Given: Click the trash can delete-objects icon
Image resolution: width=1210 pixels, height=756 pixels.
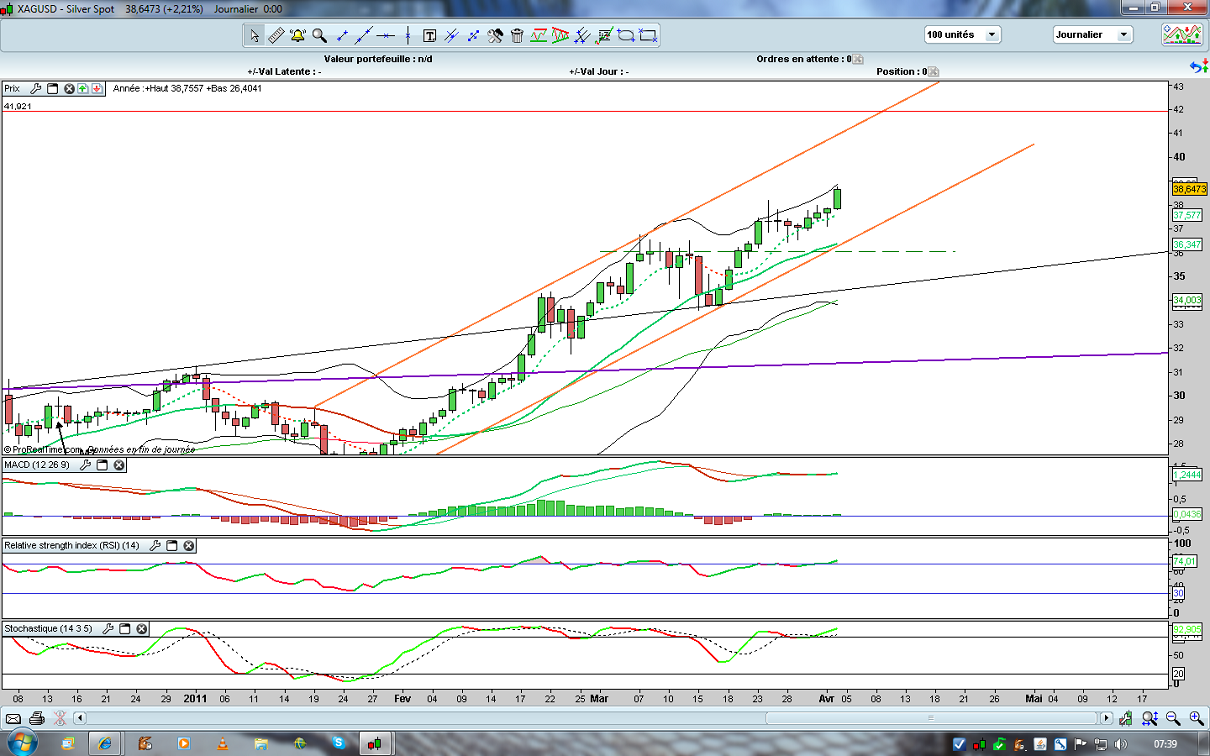Looking at the screenshot, I should [517, 36].
